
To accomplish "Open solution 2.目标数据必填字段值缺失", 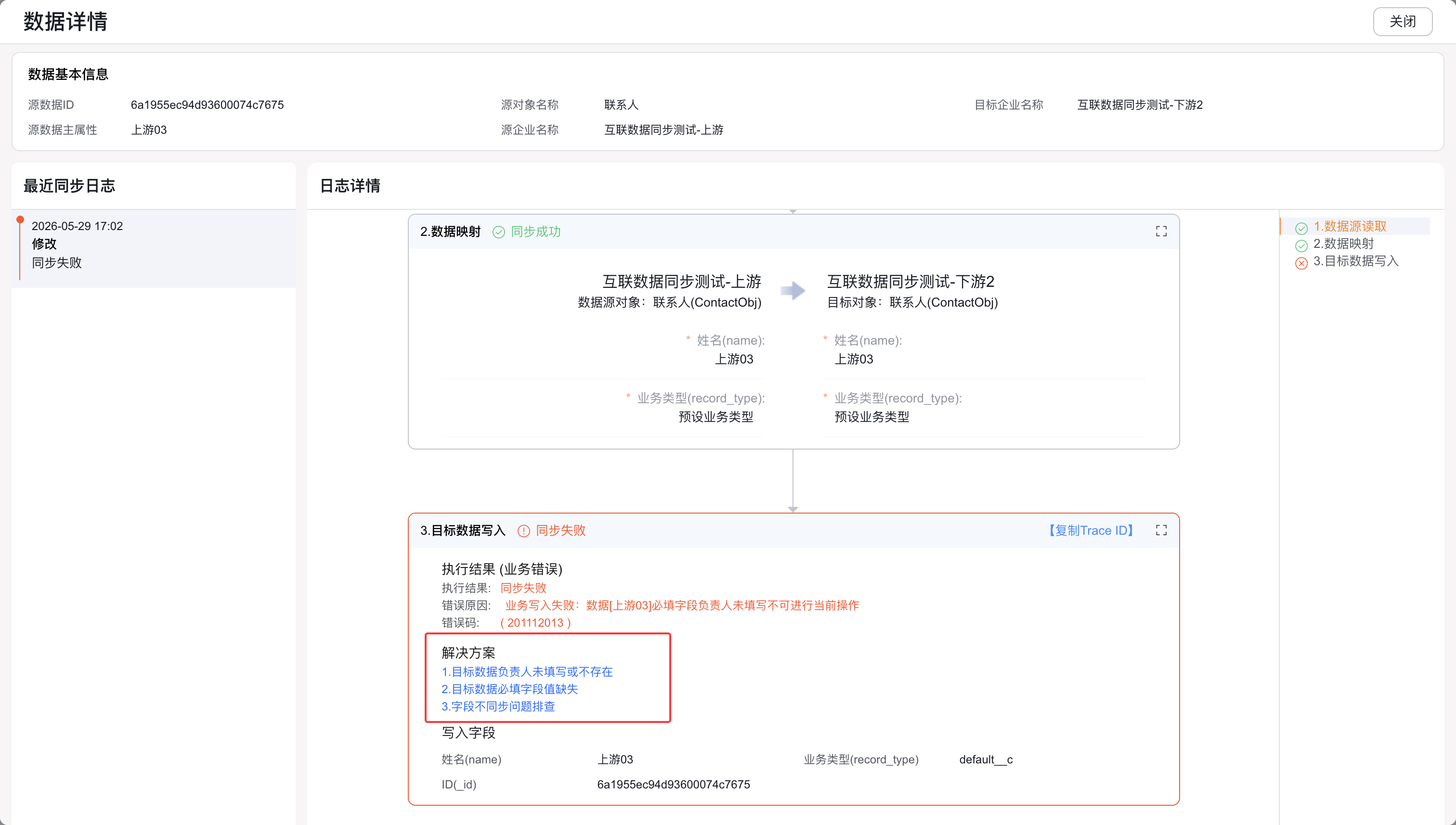I will pos(509,689).
